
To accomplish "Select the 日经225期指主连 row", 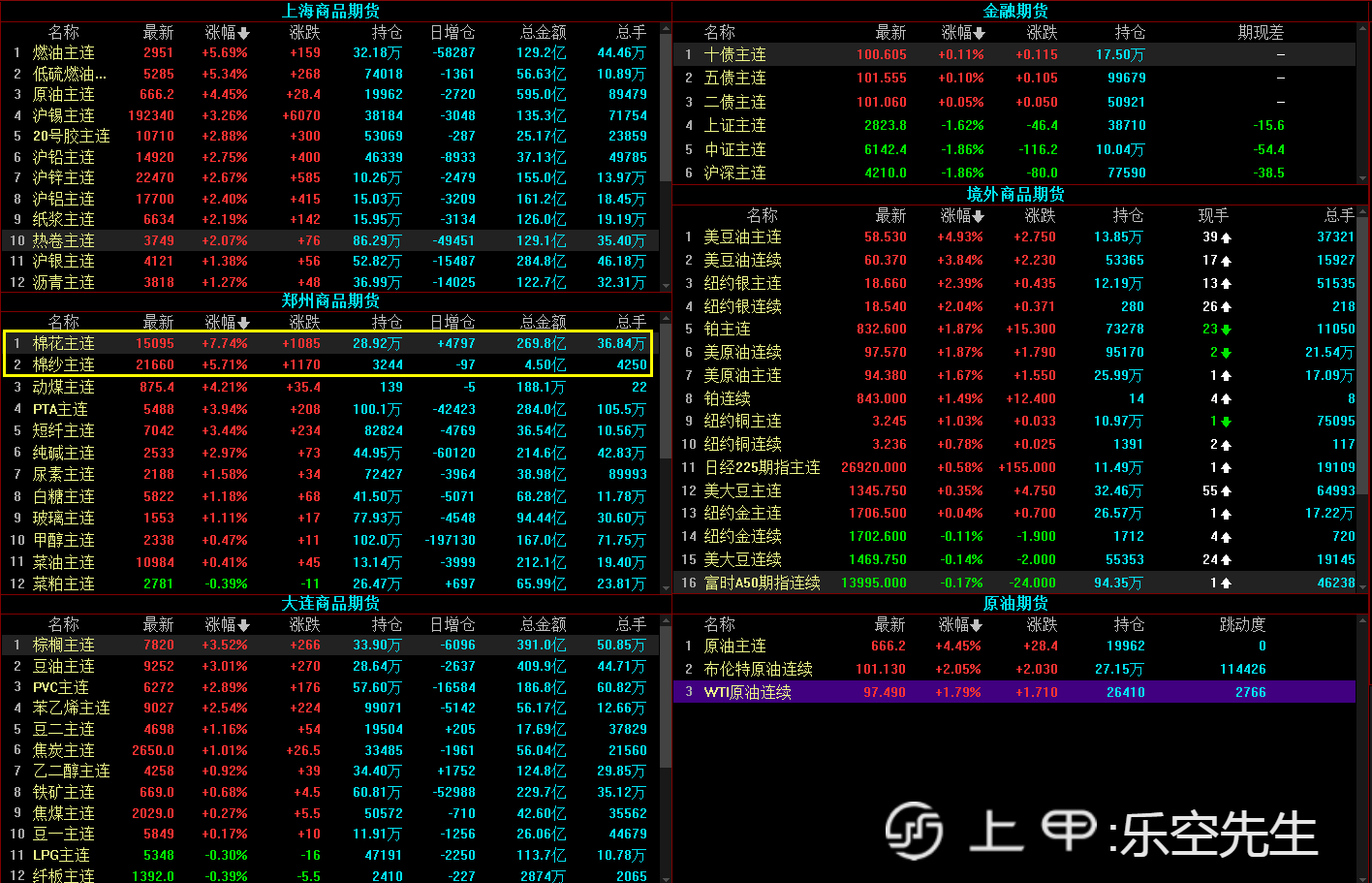I will (1014, 467).
